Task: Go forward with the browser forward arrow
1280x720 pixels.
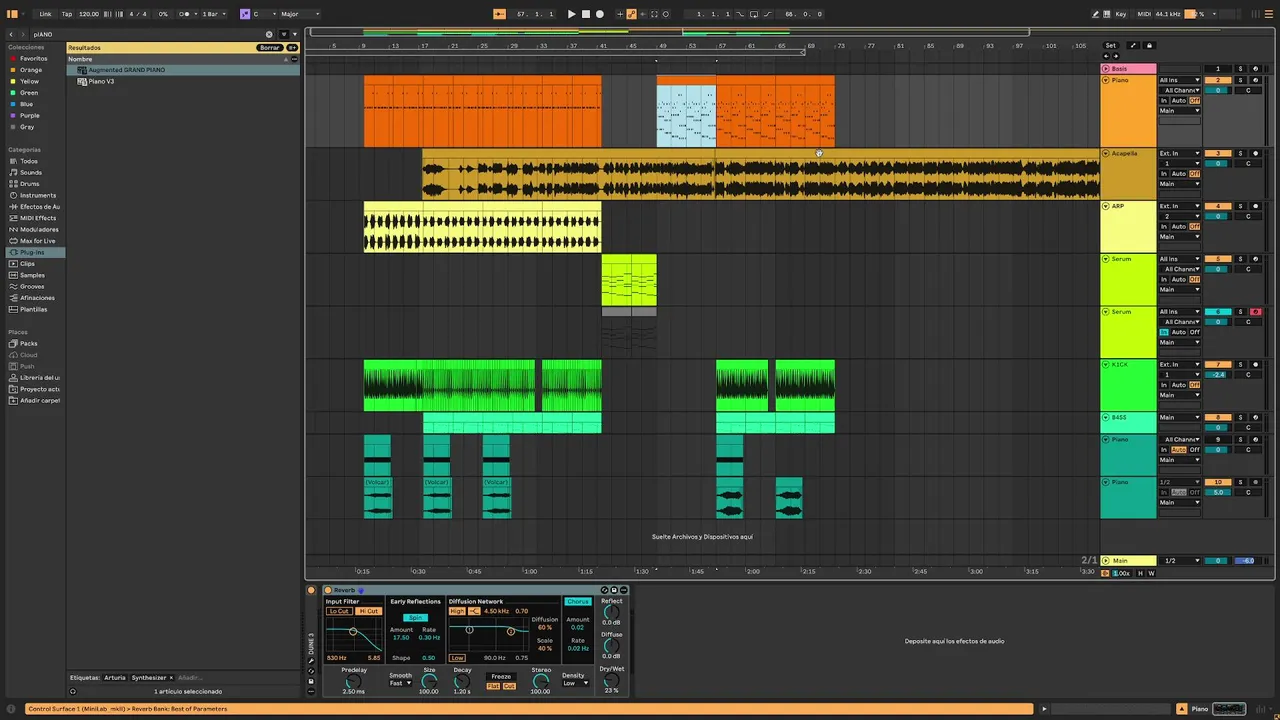Action: click(25, 34)
